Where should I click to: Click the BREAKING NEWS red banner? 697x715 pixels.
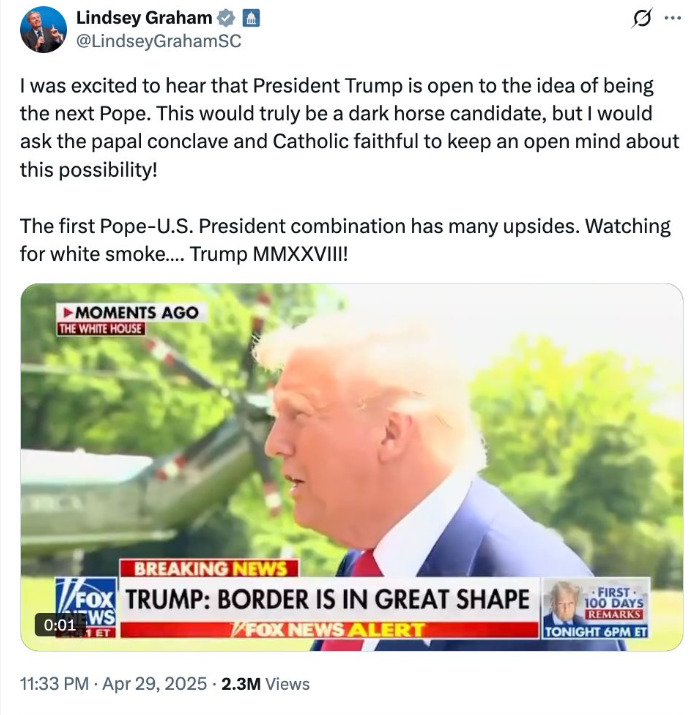pos(209,569)
